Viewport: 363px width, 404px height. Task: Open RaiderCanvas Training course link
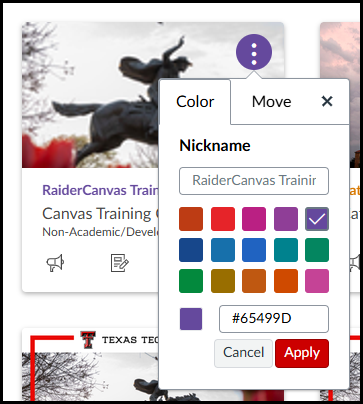pos(101,190)
